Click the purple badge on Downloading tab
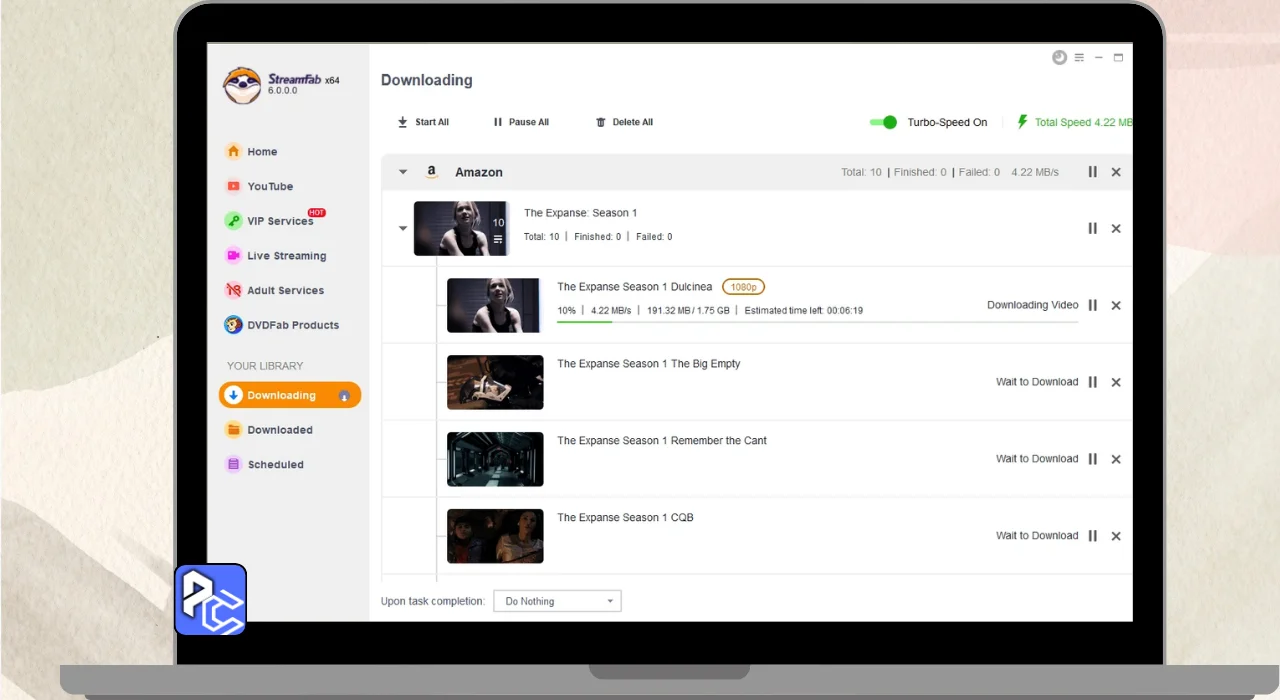The height and width of the screenshot is (700, 1280). pyautogui.click(x=344, y=396)
